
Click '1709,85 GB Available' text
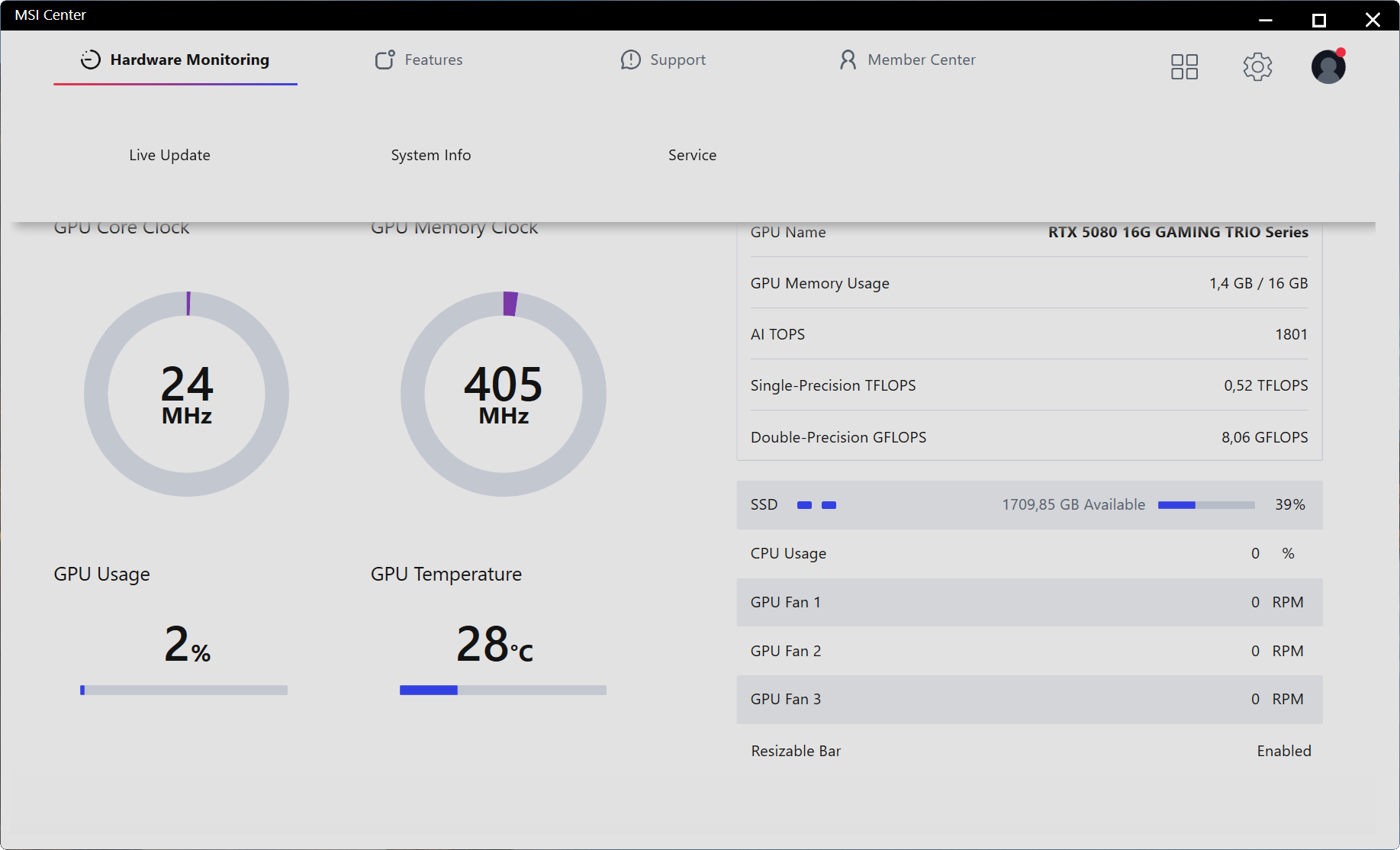click(x=1073, y=504)
